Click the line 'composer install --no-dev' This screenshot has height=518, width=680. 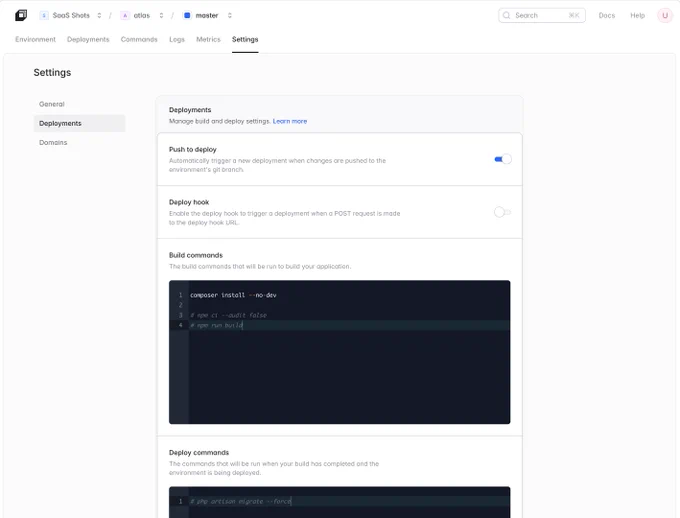(233, 295)
